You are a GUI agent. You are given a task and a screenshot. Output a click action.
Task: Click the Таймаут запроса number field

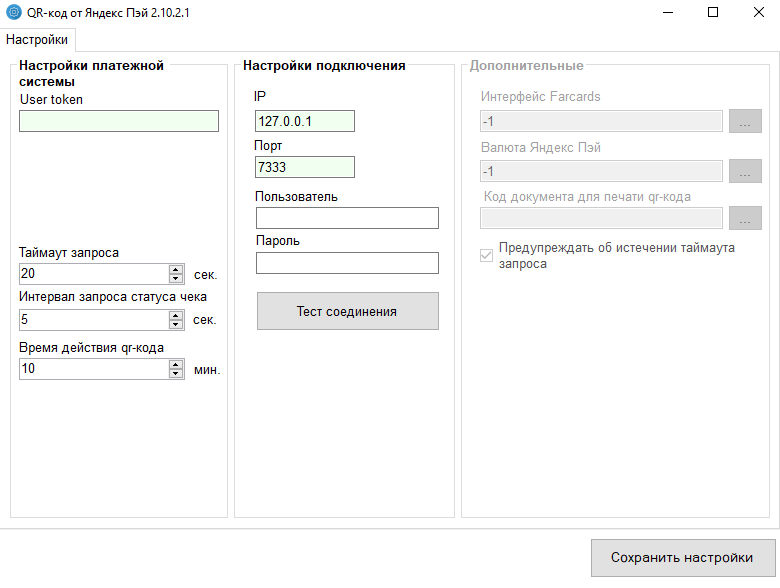pos(93,274)
